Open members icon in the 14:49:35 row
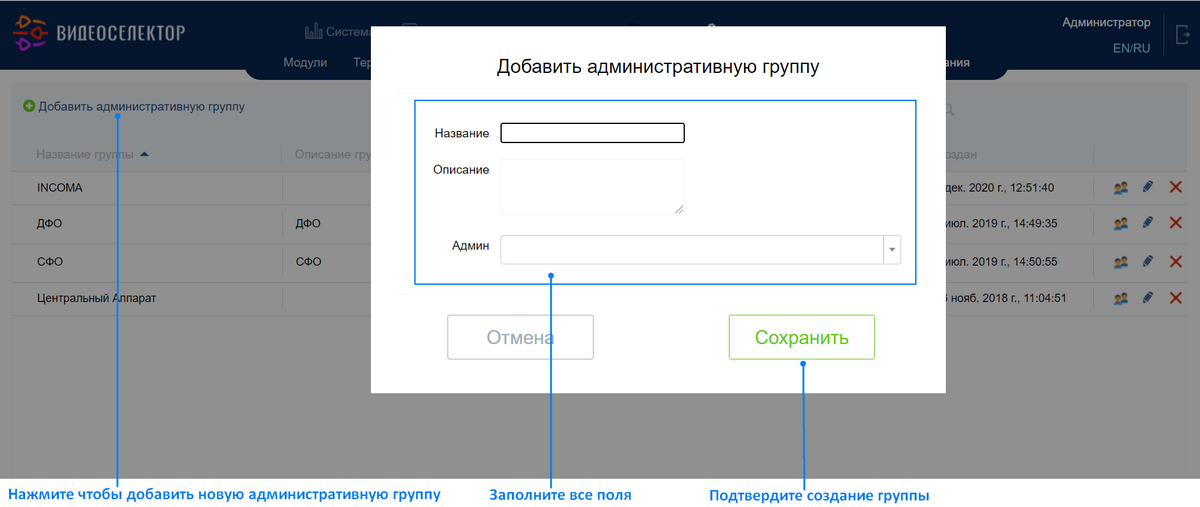Image resolution: width=1200 pixels, height=507 pixels. pyautogui.click(x=1121, y=223)
